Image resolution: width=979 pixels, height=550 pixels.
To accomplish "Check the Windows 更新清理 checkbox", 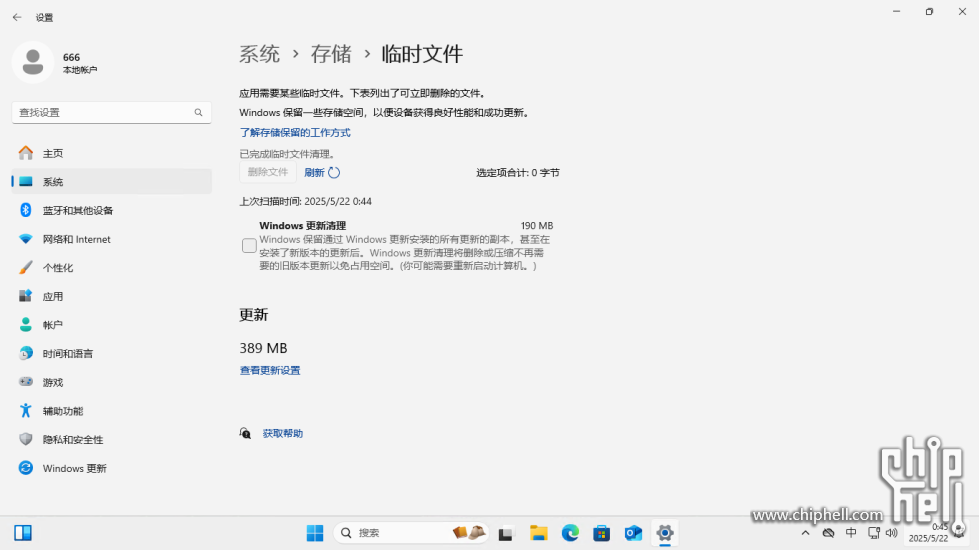I will click(x=249, y=245).
